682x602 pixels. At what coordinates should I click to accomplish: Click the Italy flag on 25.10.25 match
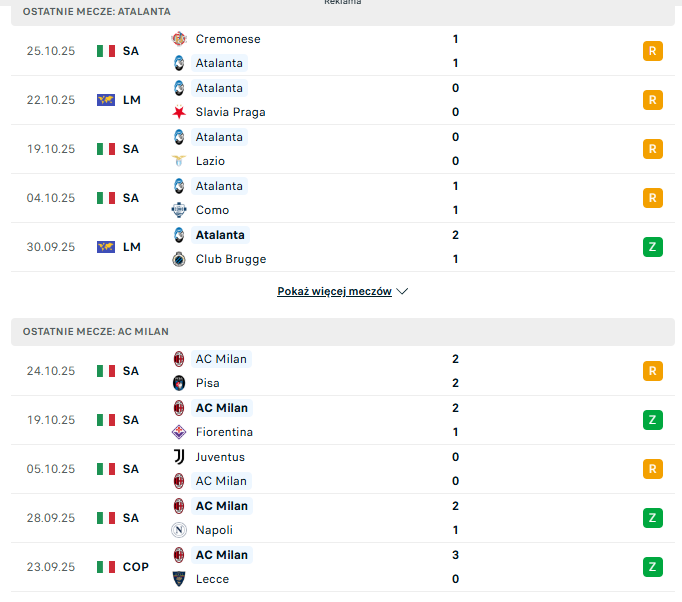pyautogui.click(x=106, y=51)
